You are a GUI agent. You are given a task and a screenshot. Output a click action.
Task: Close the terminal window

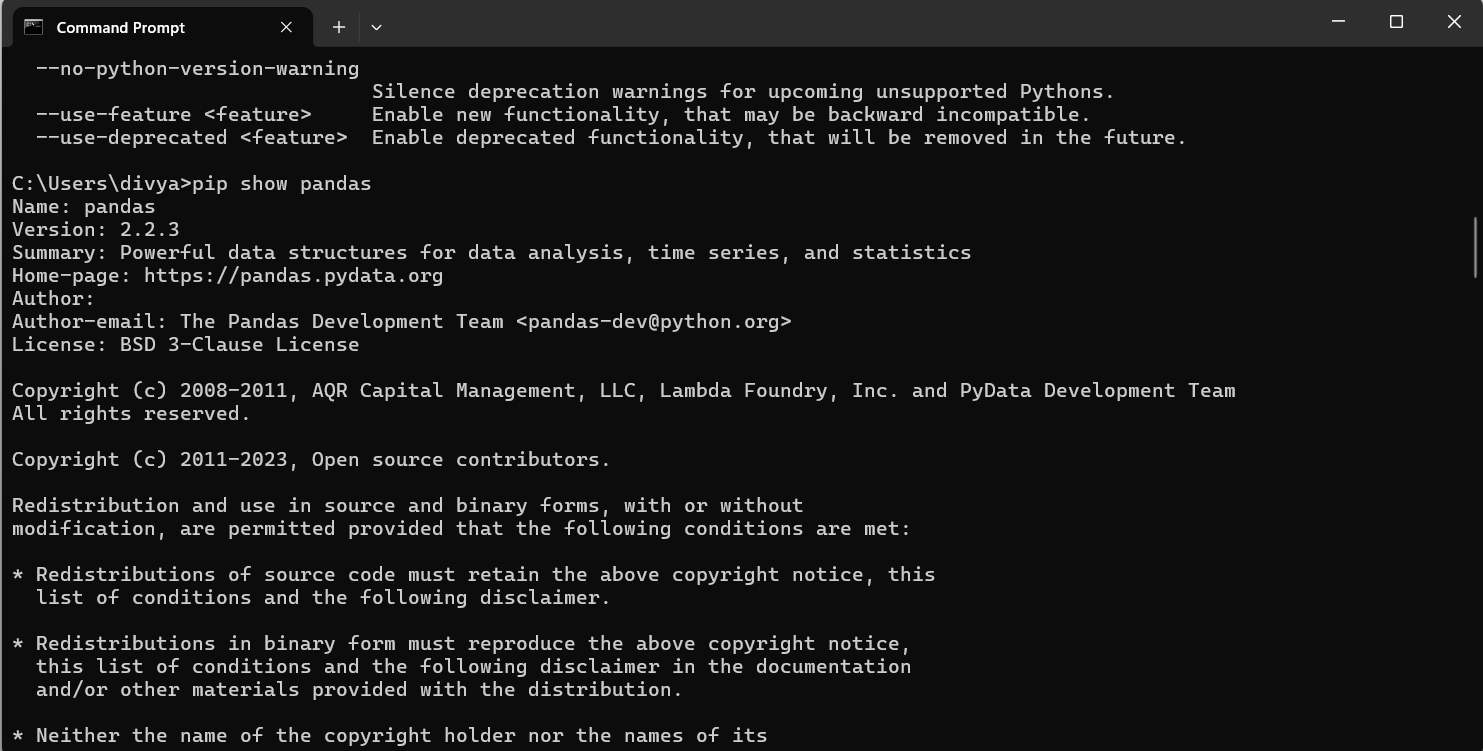(1454, 22)
